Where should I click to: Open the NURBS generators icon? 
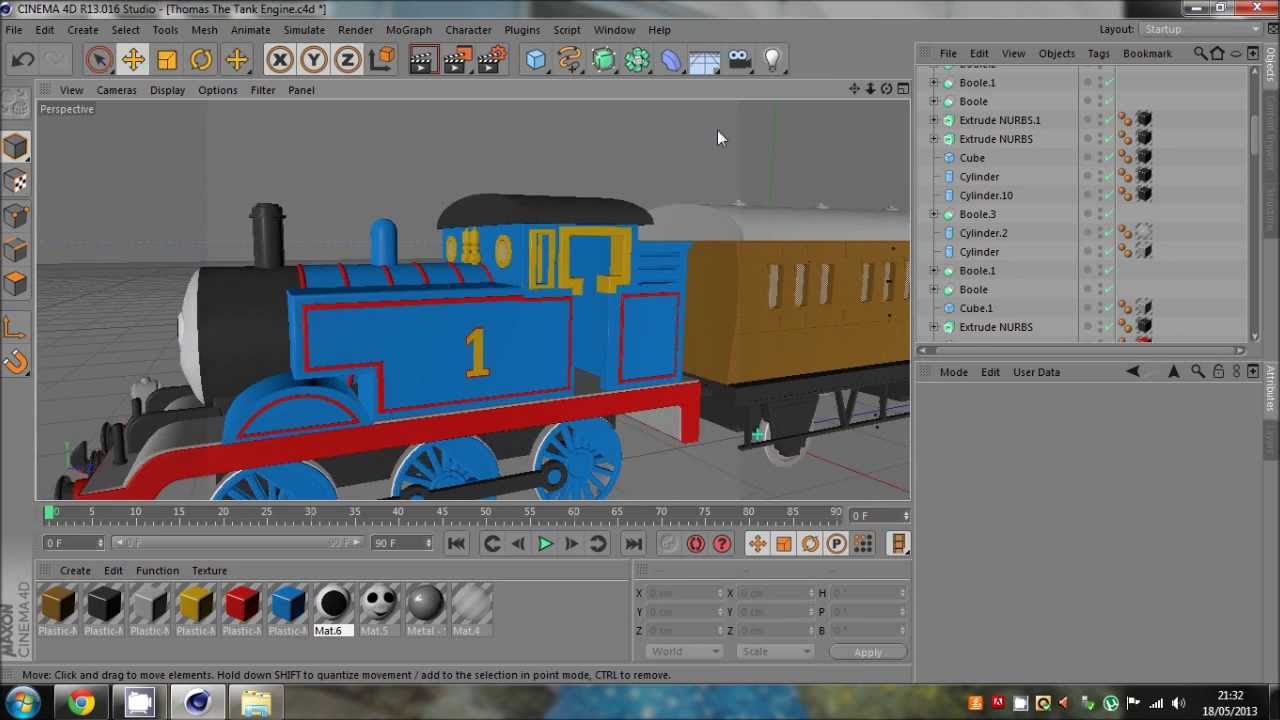coord(604,60)
